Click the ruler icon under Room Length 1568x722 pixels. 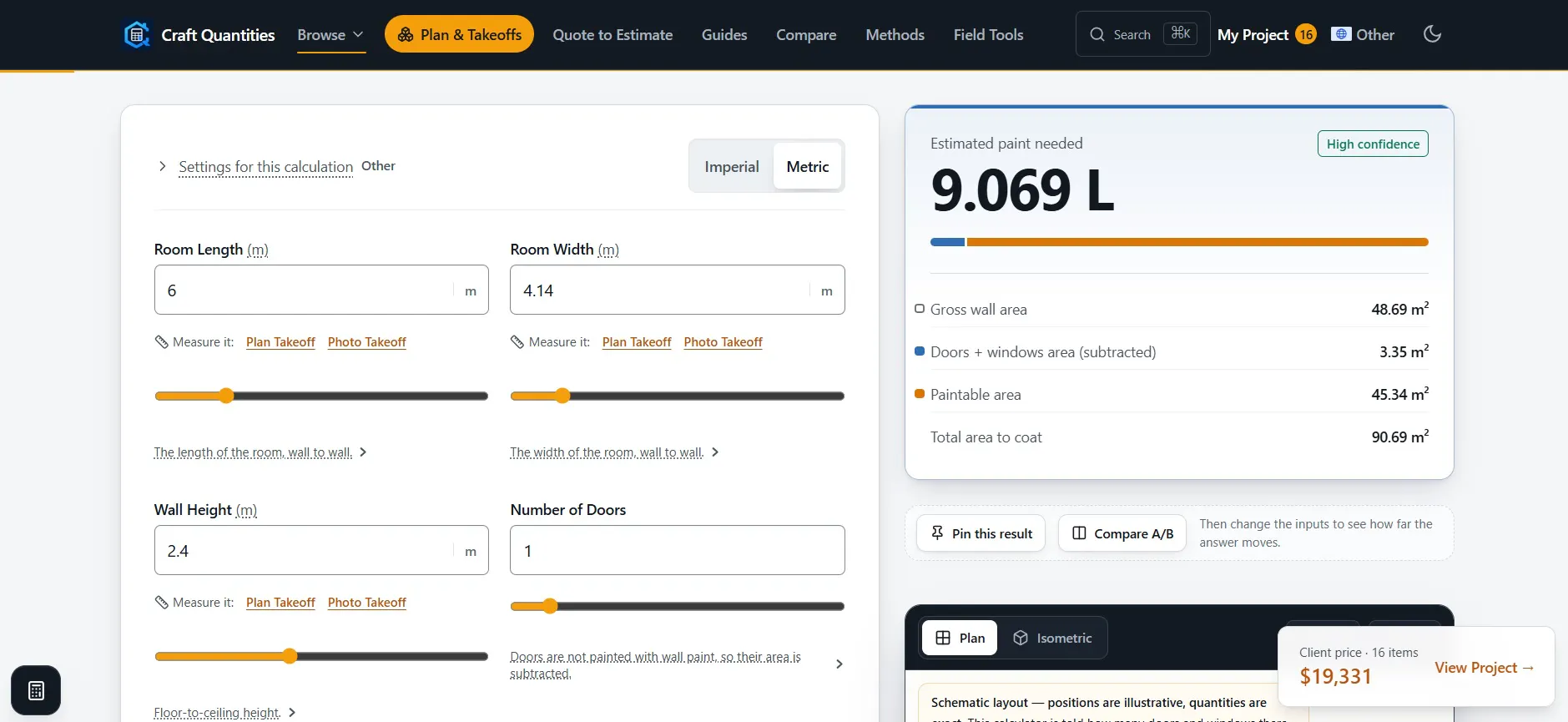162,342
